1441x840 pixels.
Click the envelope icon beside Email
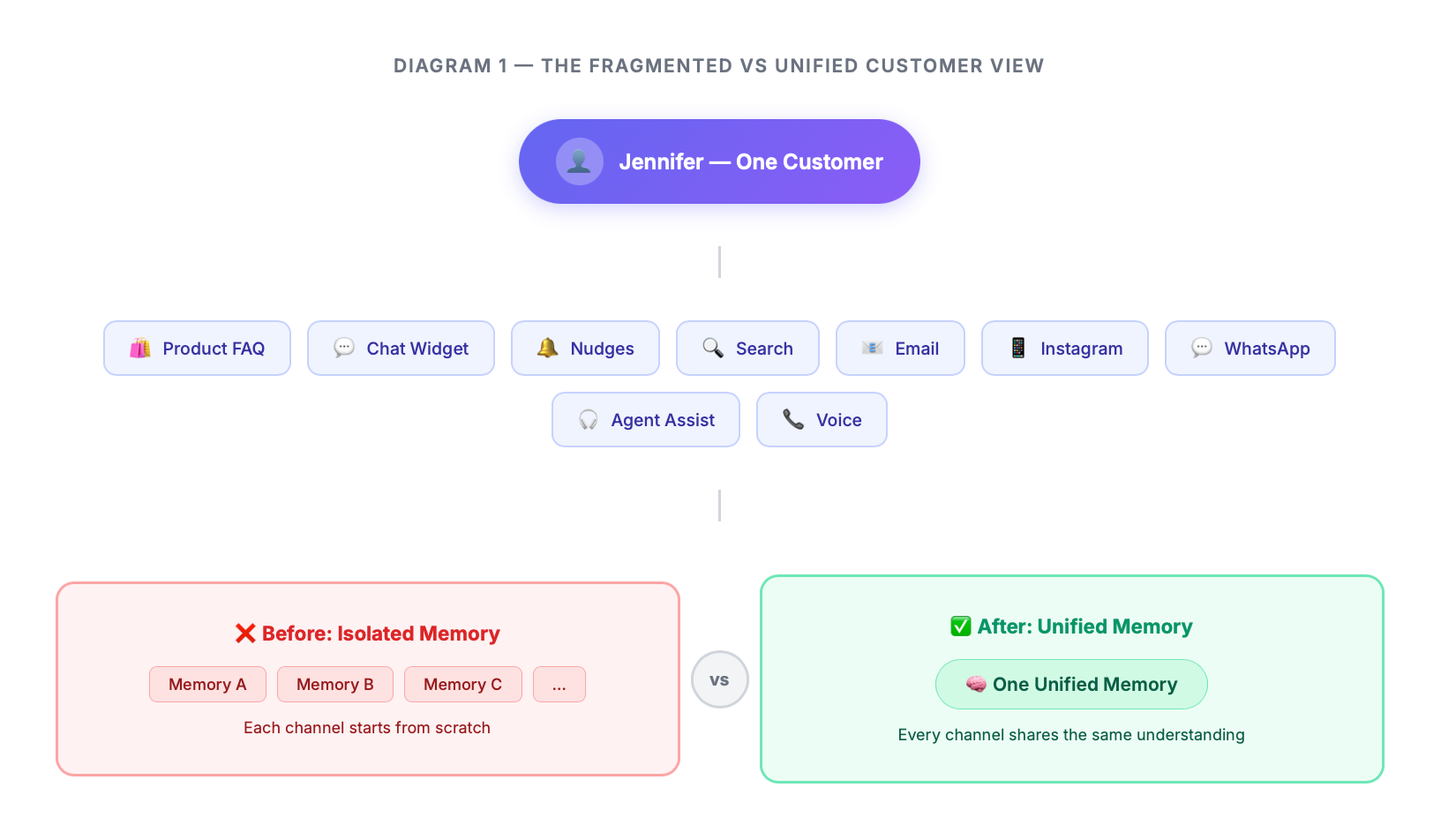click(x=872, y=348)
